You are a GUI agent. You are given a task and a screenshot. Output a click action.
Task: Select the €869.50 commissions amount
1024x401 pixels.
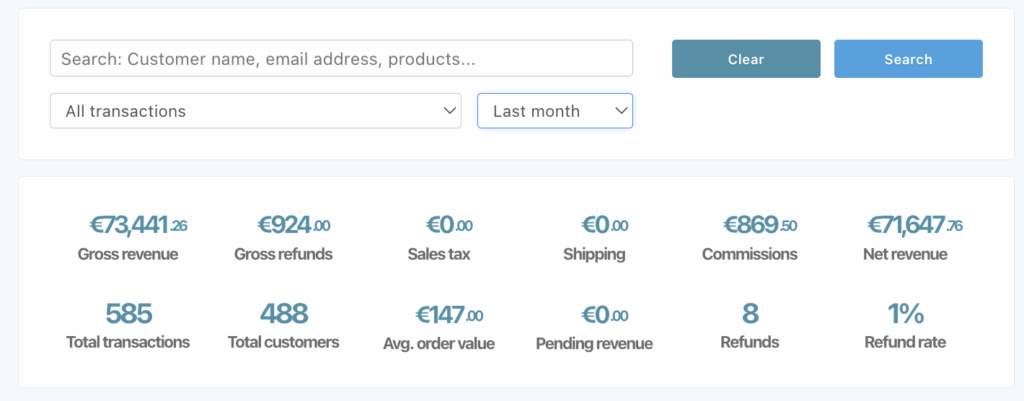[x=760, y=225]
